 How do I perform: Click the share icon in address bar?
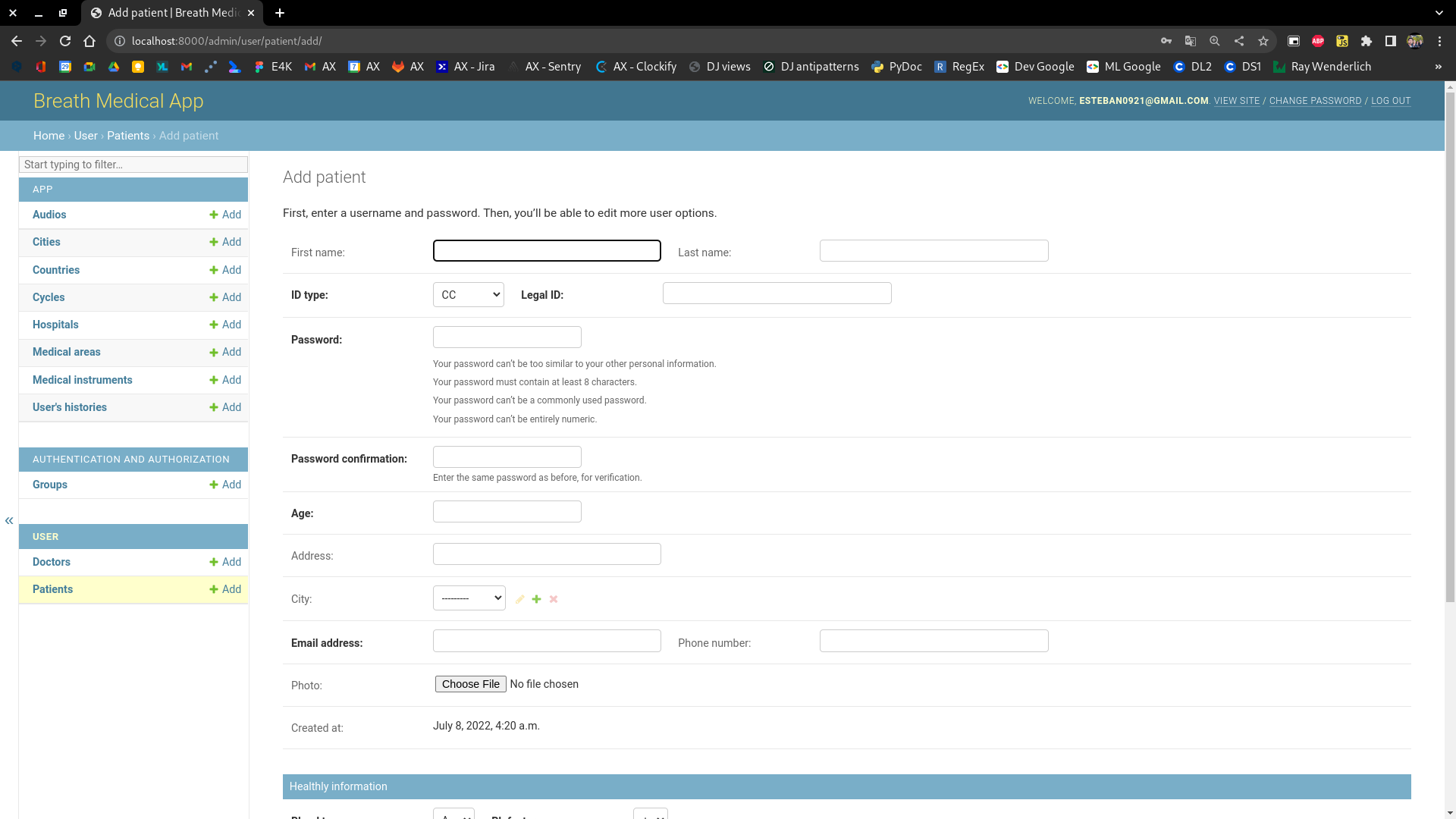pyautogui.click(x=1239, y=41)
